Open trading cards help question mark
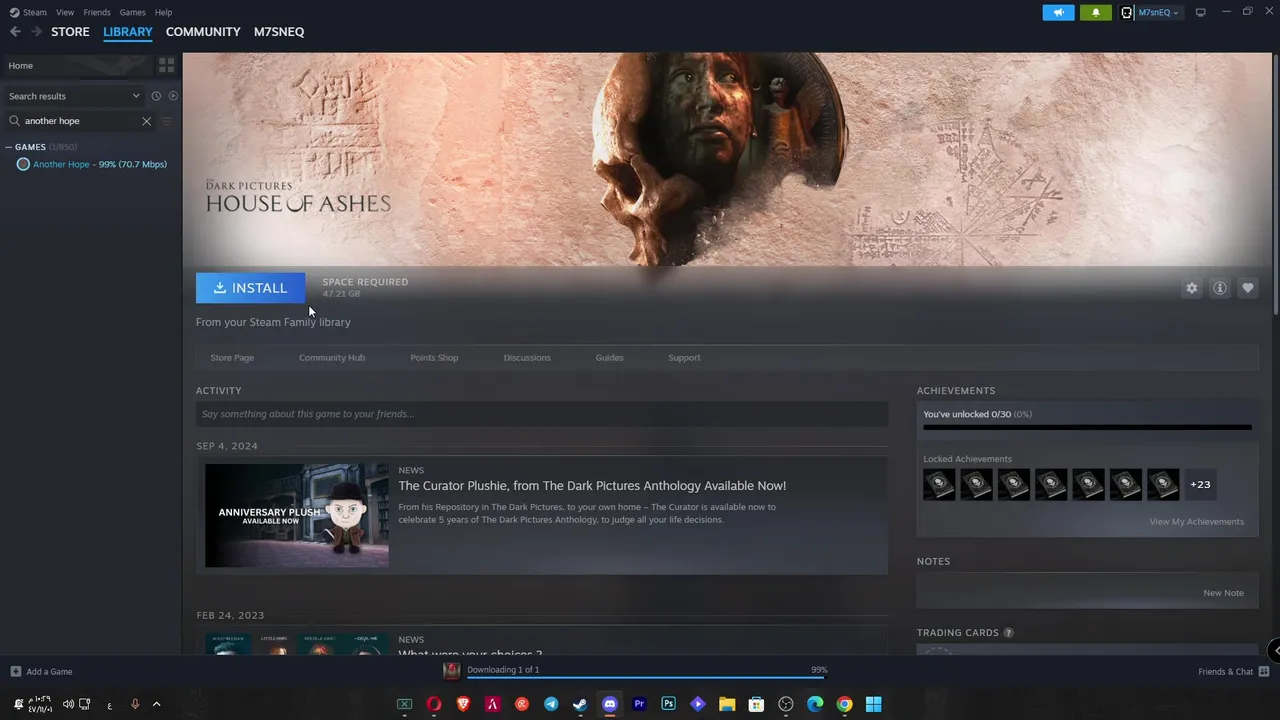The height and width of the screenshot is (720, 1280). click(x=1008, y=633)
